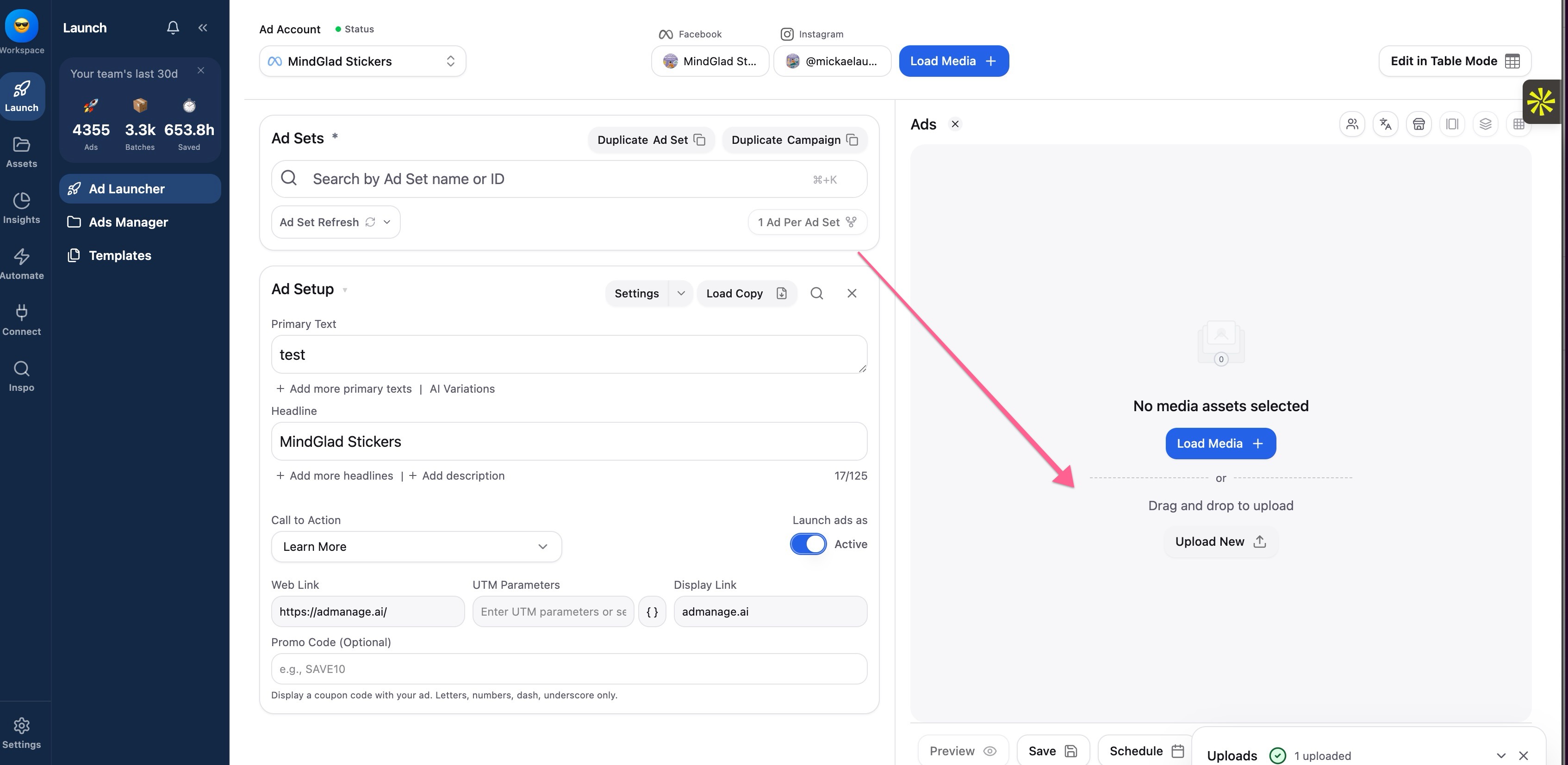Click the UTM Parameters input

tap(553, 611)
